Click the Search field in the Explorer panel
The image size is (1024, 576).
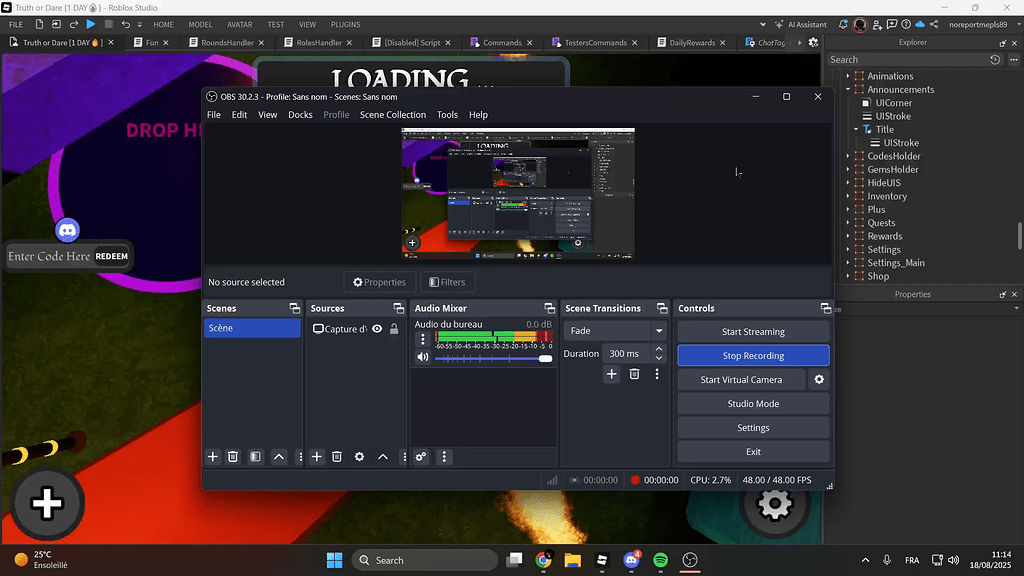coord(905,59)
